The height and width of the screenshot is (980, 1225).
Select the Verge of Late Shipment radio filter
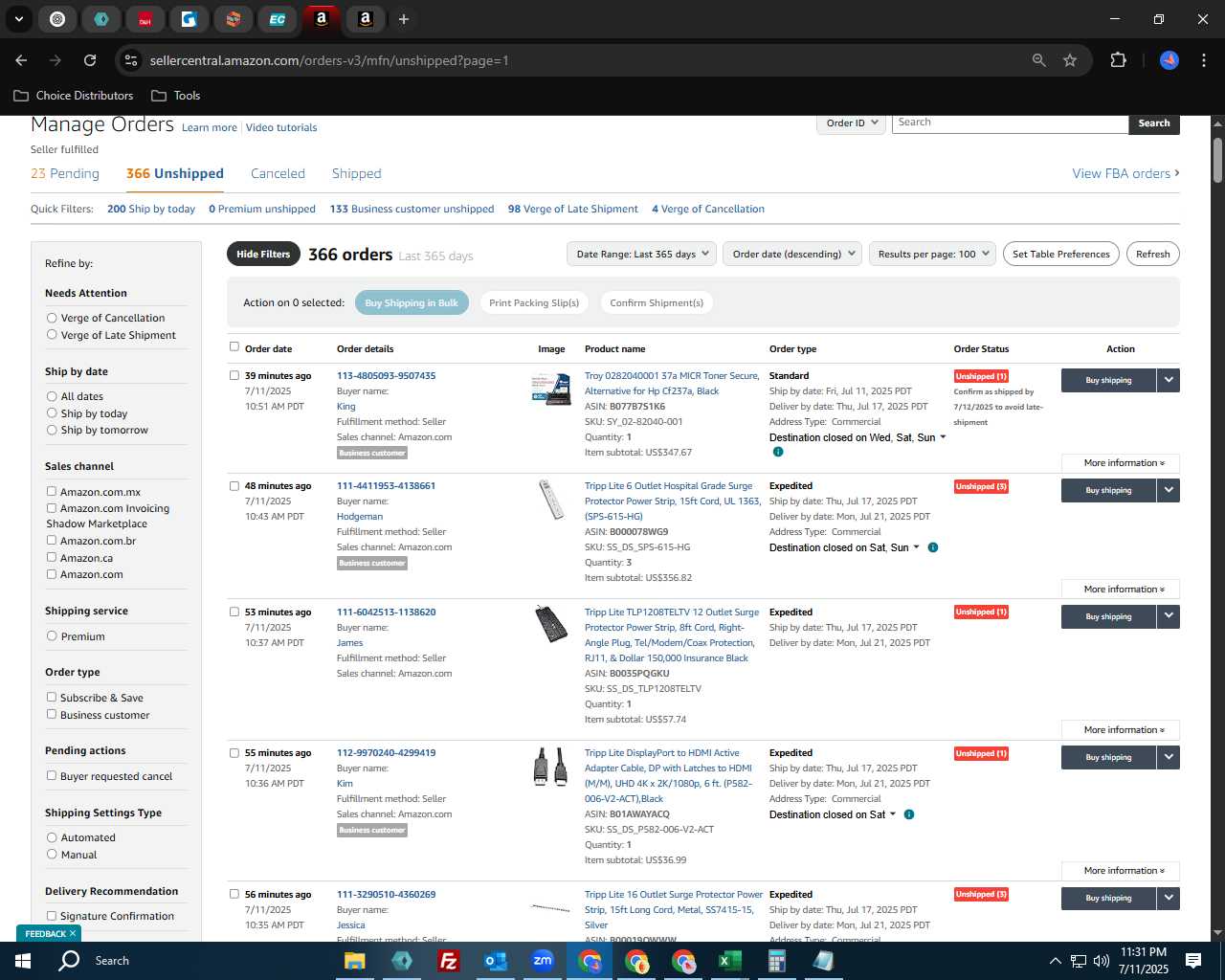(52, 335)
